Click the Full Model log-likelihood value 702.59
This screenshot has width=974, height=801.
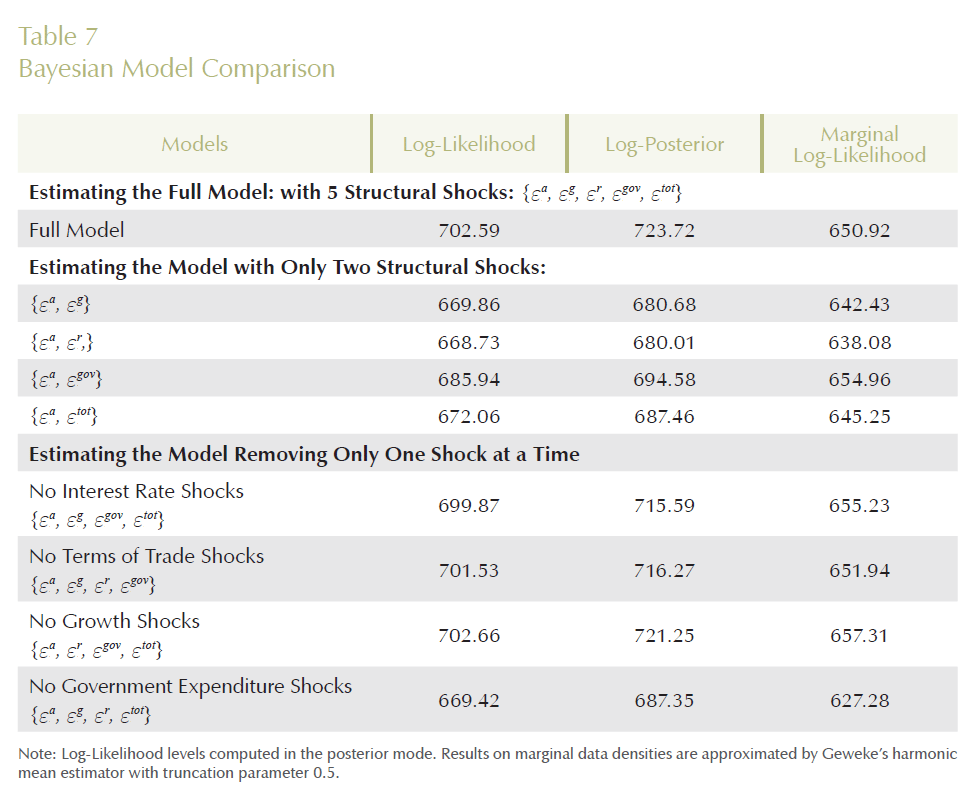[x=469, y=230]
